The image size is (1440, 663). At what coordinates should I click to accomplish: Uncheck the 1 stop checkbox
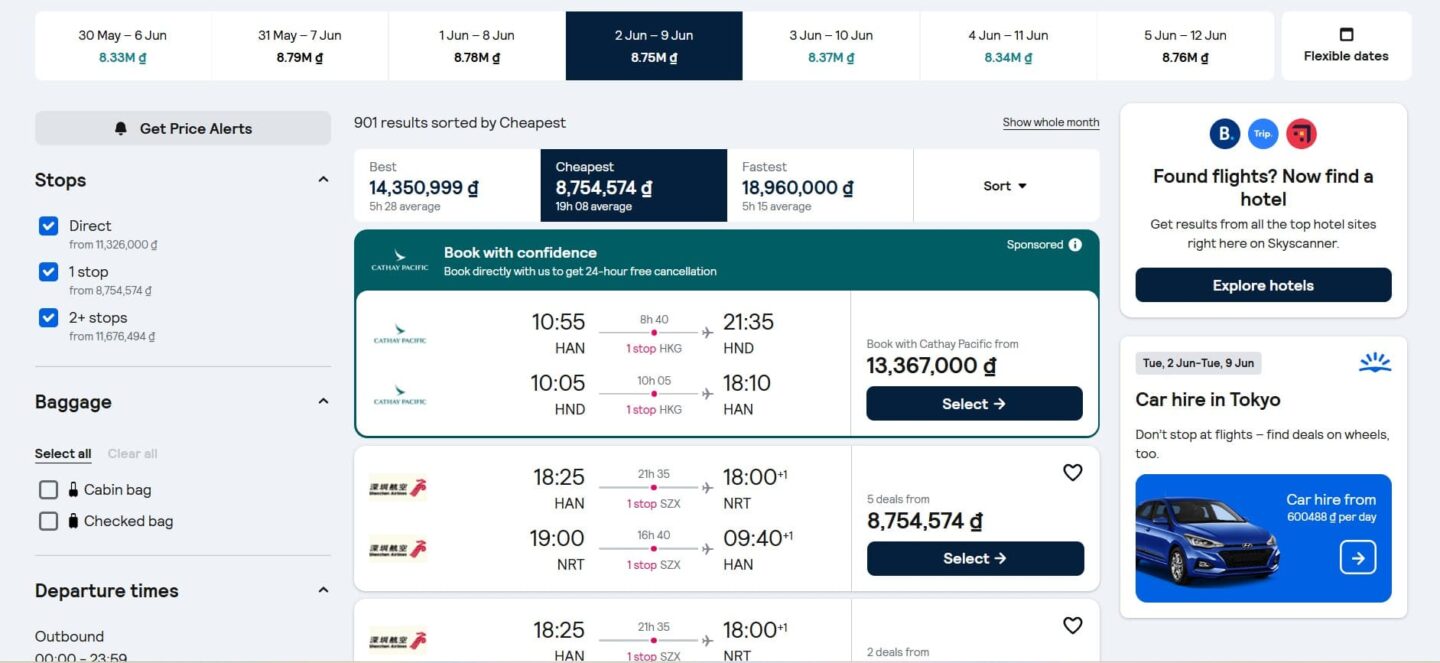(x=48, y=272)
